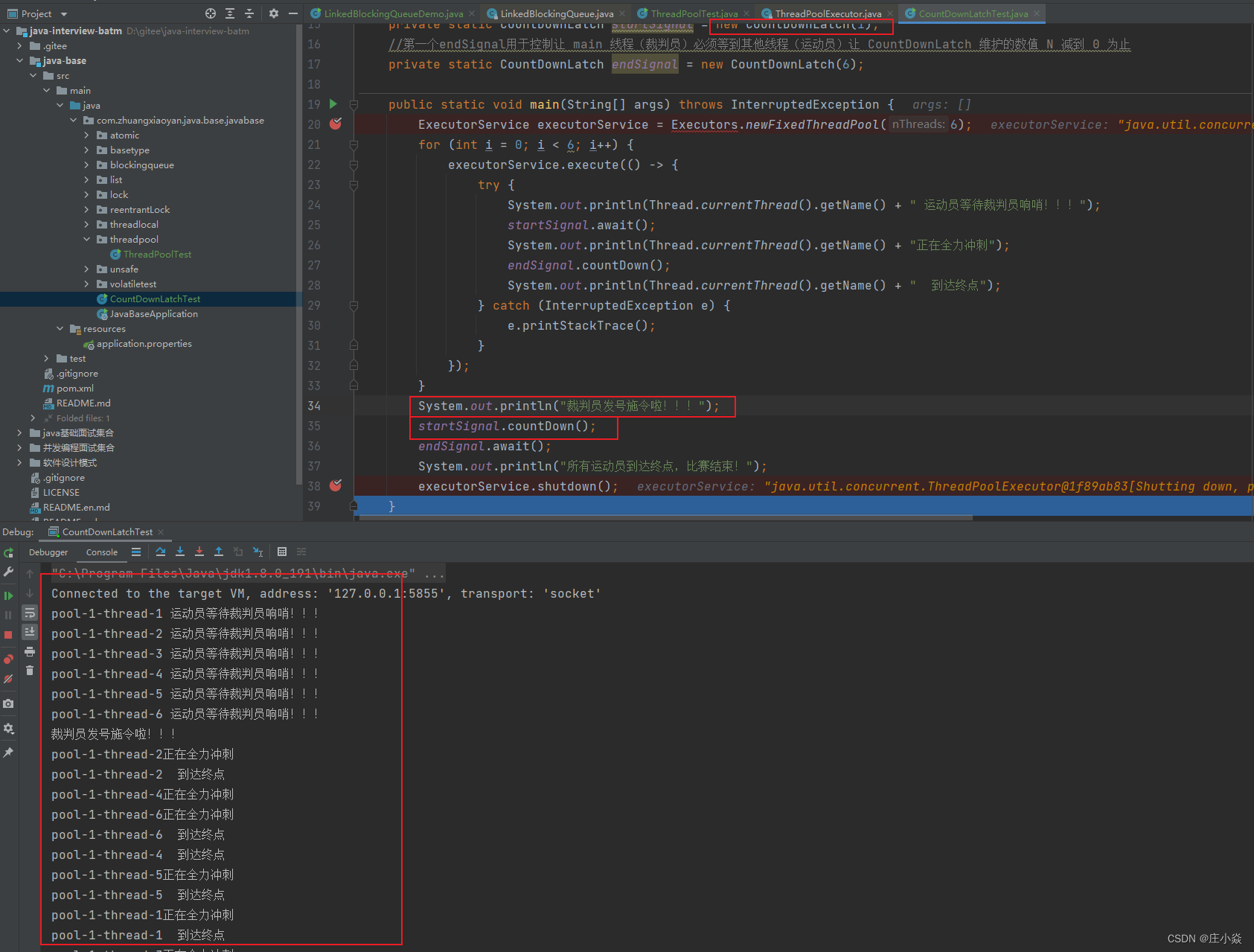Click the red Stop debug icon
Image resolution: width=1254 pixels, height=952 pixels.
[8, 635]
